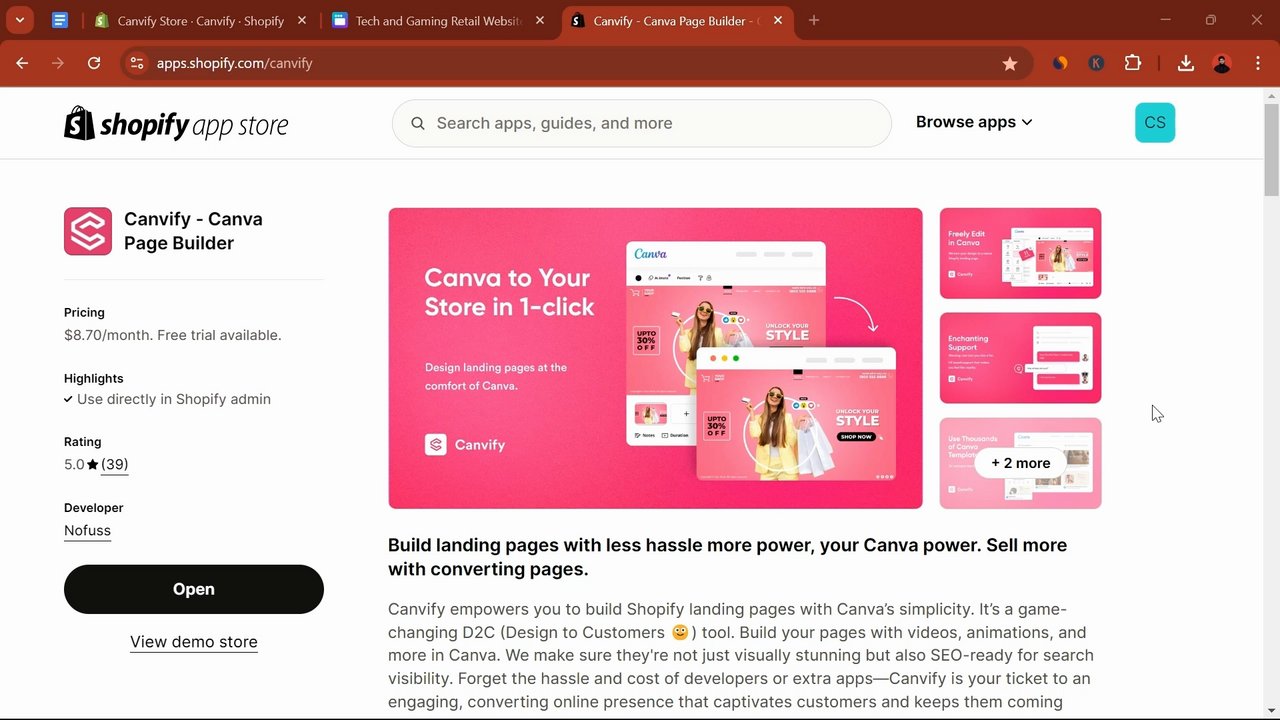Switch to Tech and Gaming Retail Website tab
The height and width of the screenshot is (720, 1280).
click(x=439, y=20)
